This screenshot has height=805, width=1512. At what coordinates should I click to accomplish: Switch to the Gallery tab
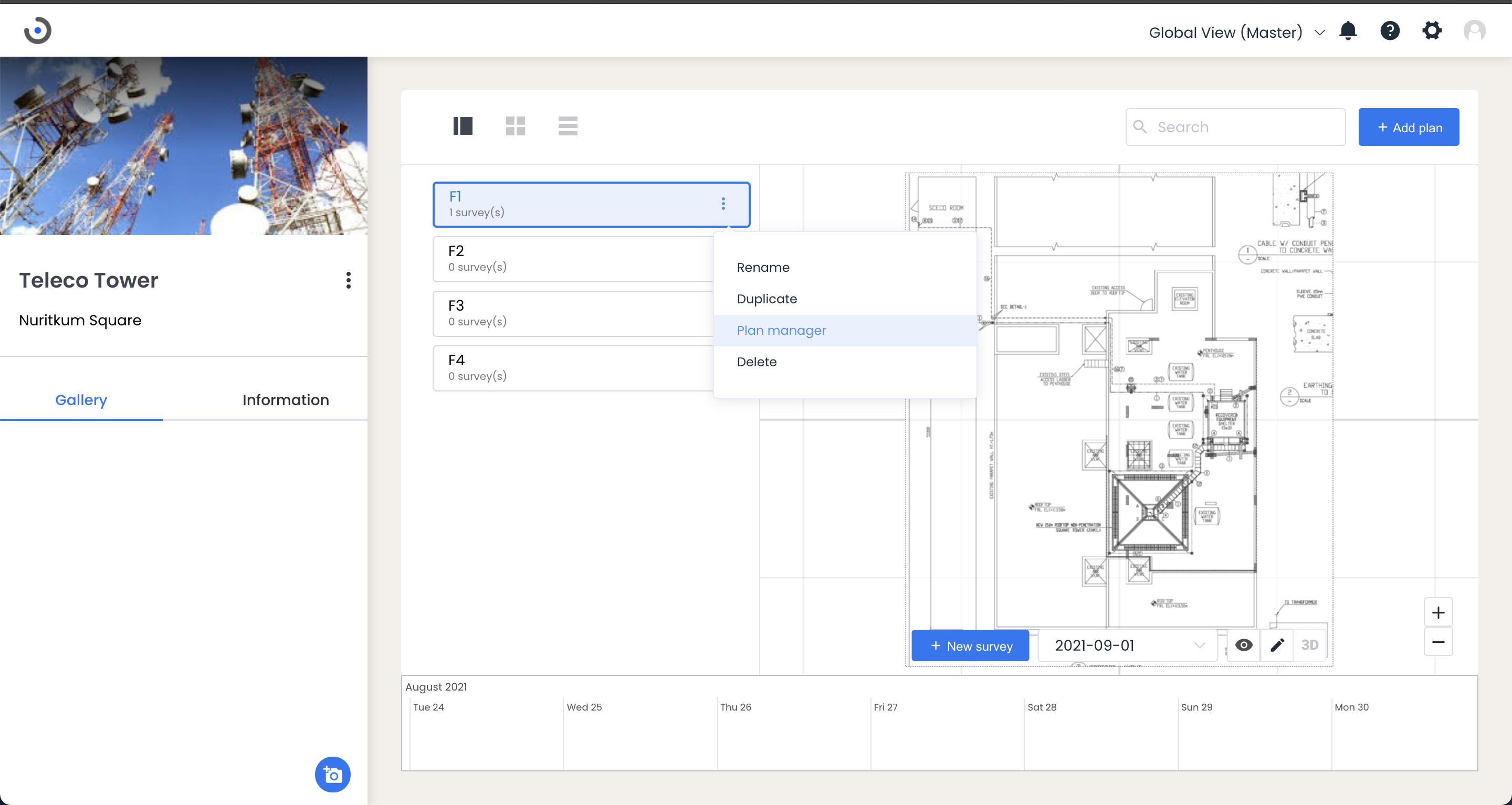[81, 400]
